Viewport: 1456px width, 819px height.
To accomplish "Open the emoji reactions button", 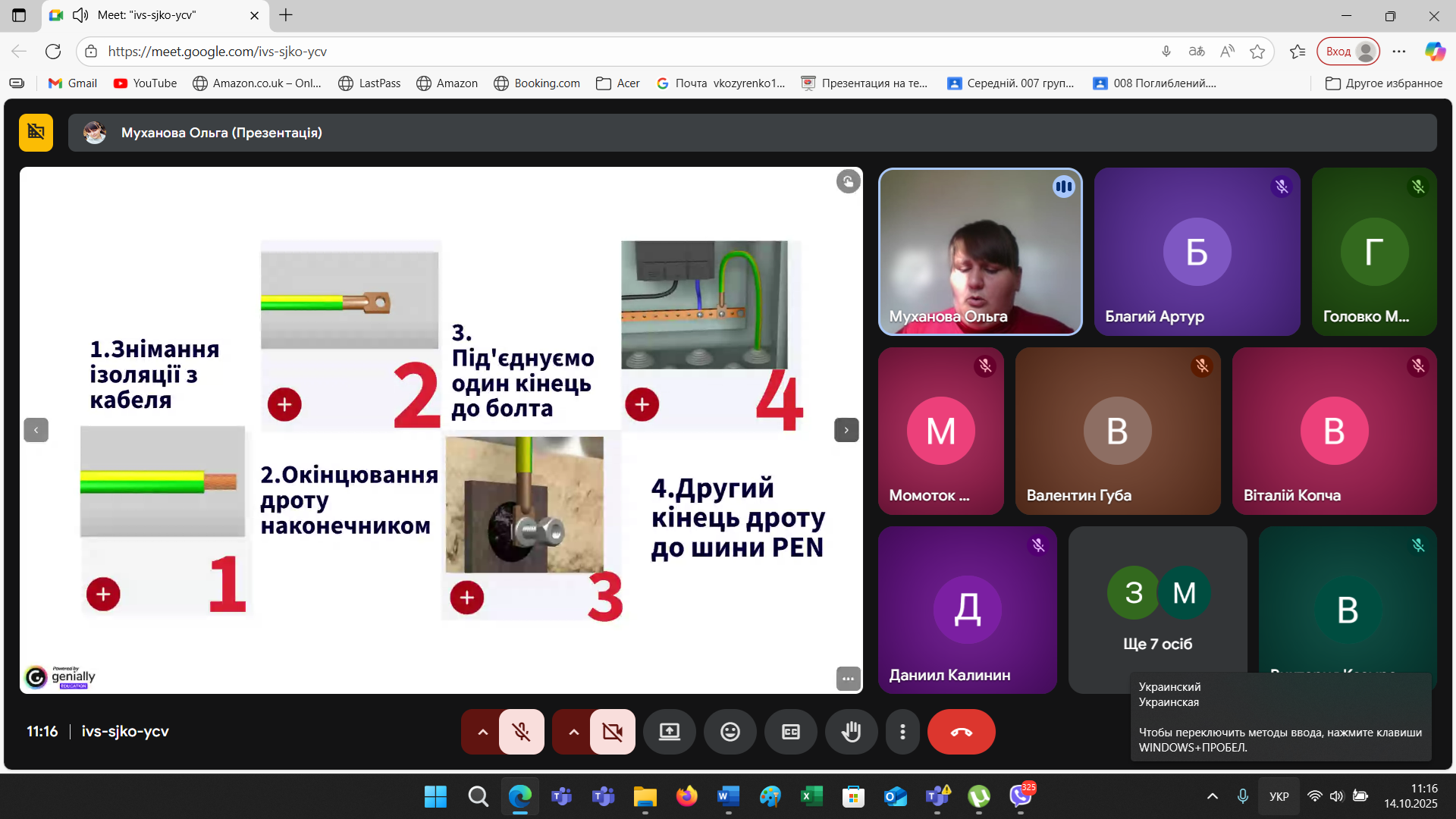I will [x=730, y=732].
